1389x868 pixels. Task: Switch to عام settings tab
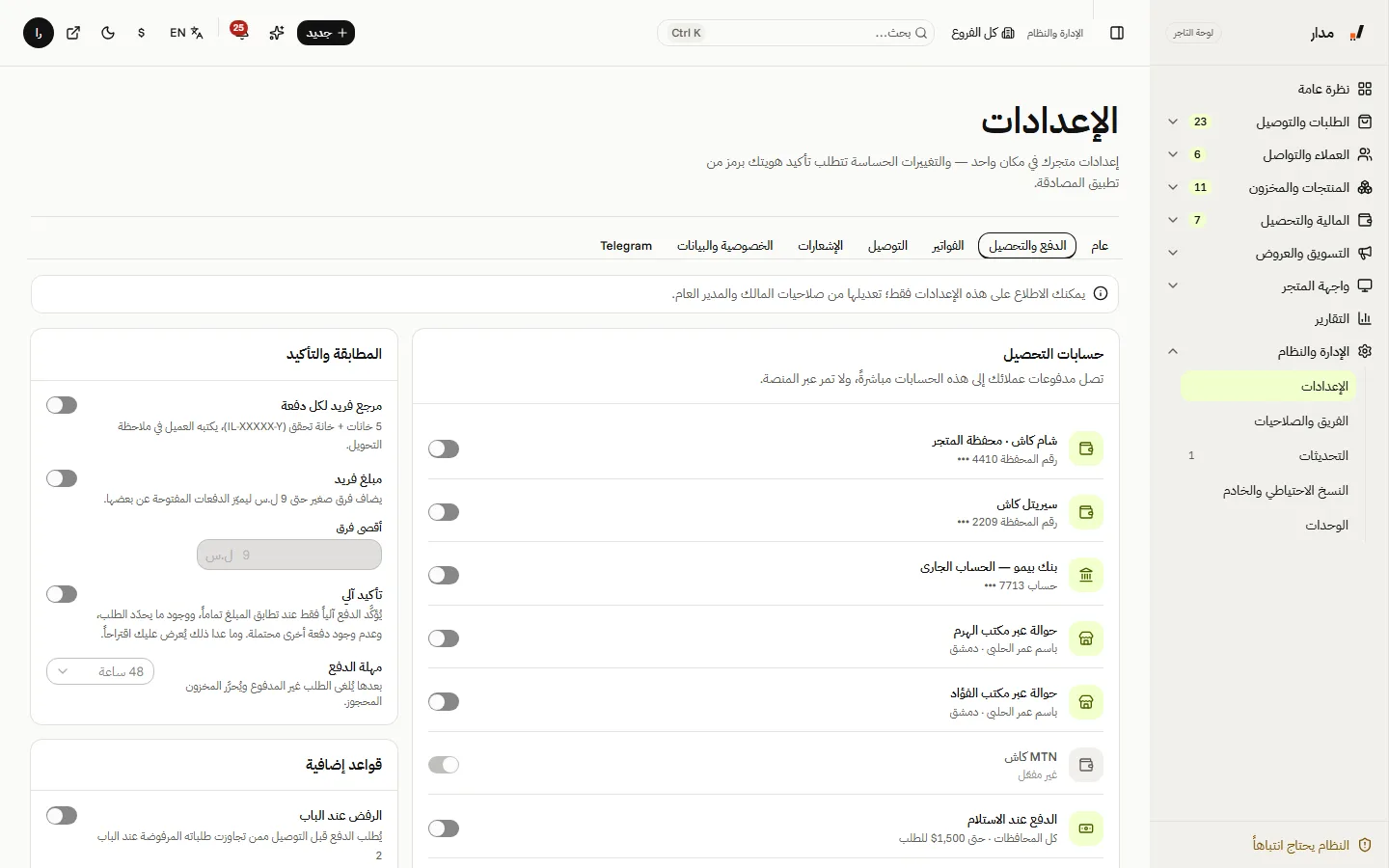(x=1100, y=246)
